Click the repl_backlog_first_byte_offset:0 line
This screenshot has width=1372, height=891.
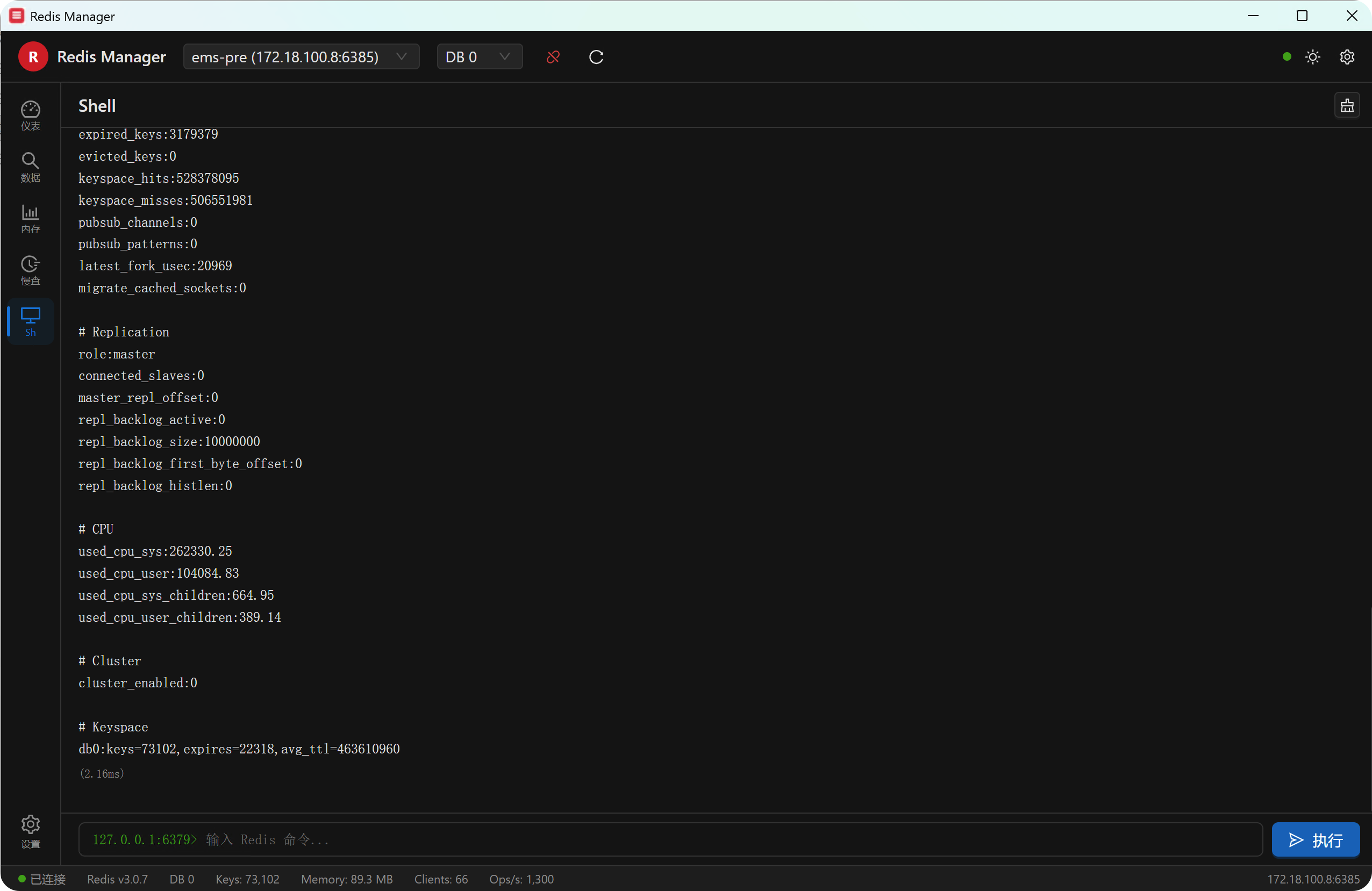point(190,464)
